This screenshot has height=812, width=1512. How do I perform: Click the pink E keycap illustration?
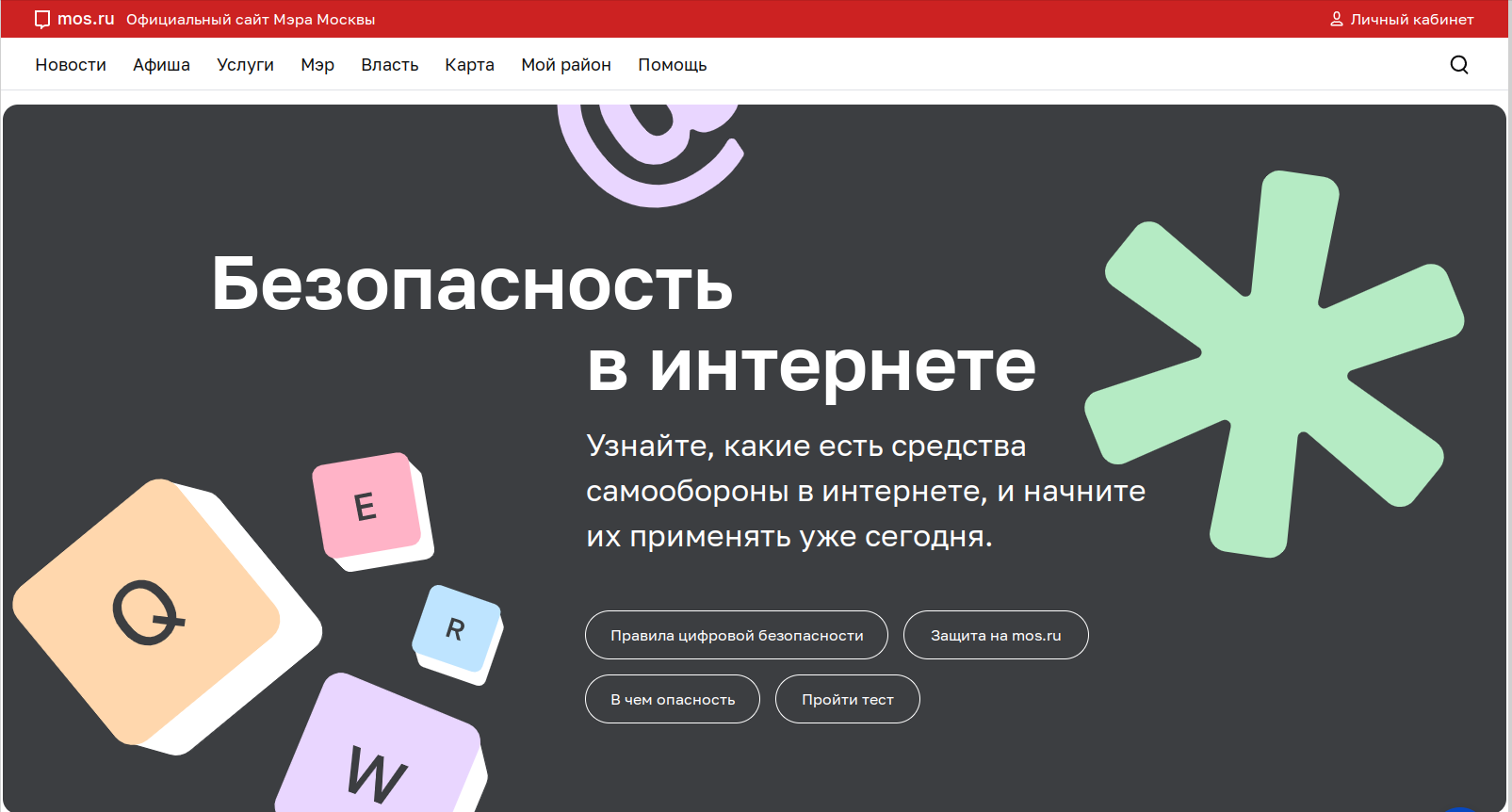click(x=367, y=507)
